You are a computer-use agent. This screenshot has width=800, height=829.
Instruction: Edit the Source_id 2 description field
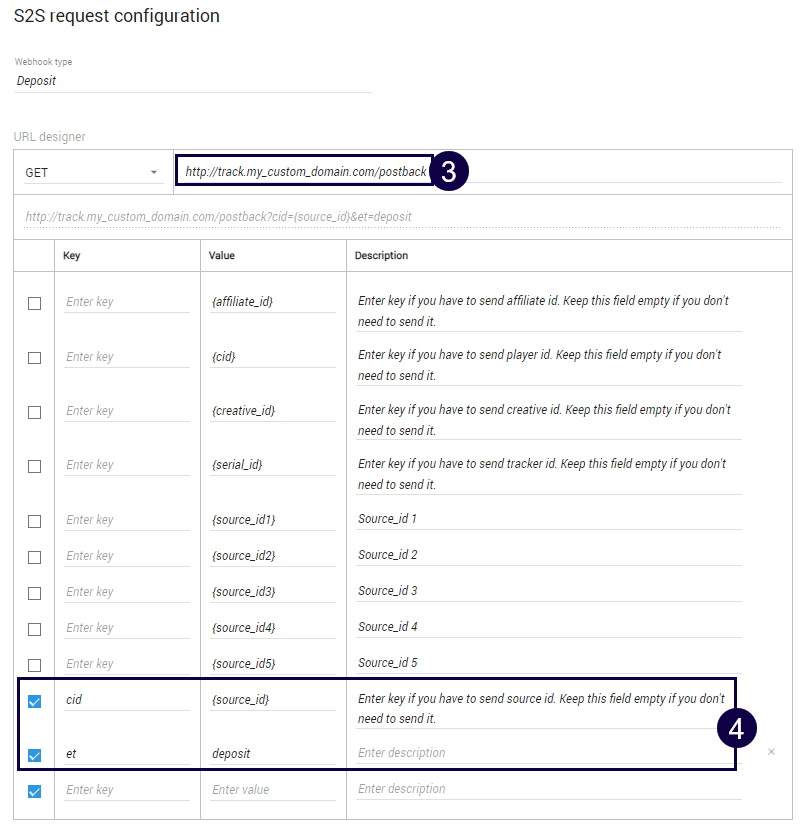(548, 555)
